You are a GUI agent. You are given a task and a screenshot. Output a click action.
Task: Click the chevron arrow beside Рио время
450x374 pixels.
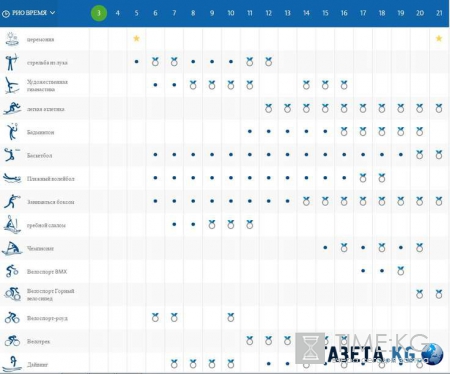tap(52, 13)
